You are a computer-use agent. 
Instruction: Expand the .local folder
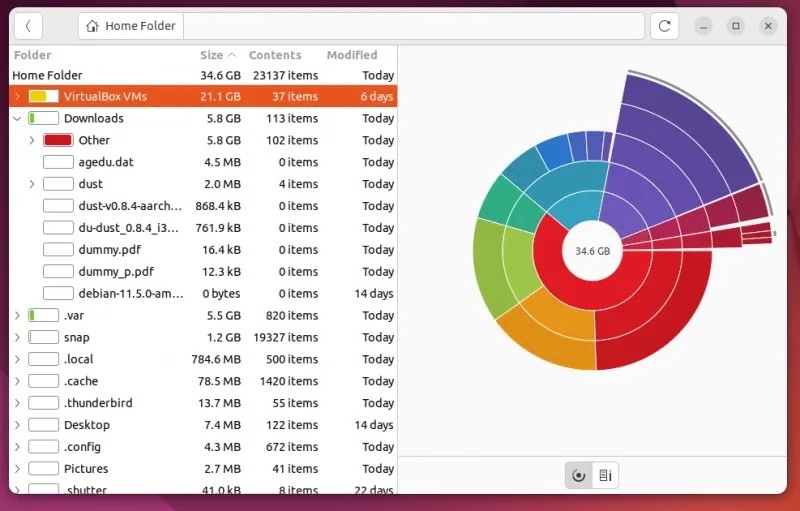tap(18, 360)
